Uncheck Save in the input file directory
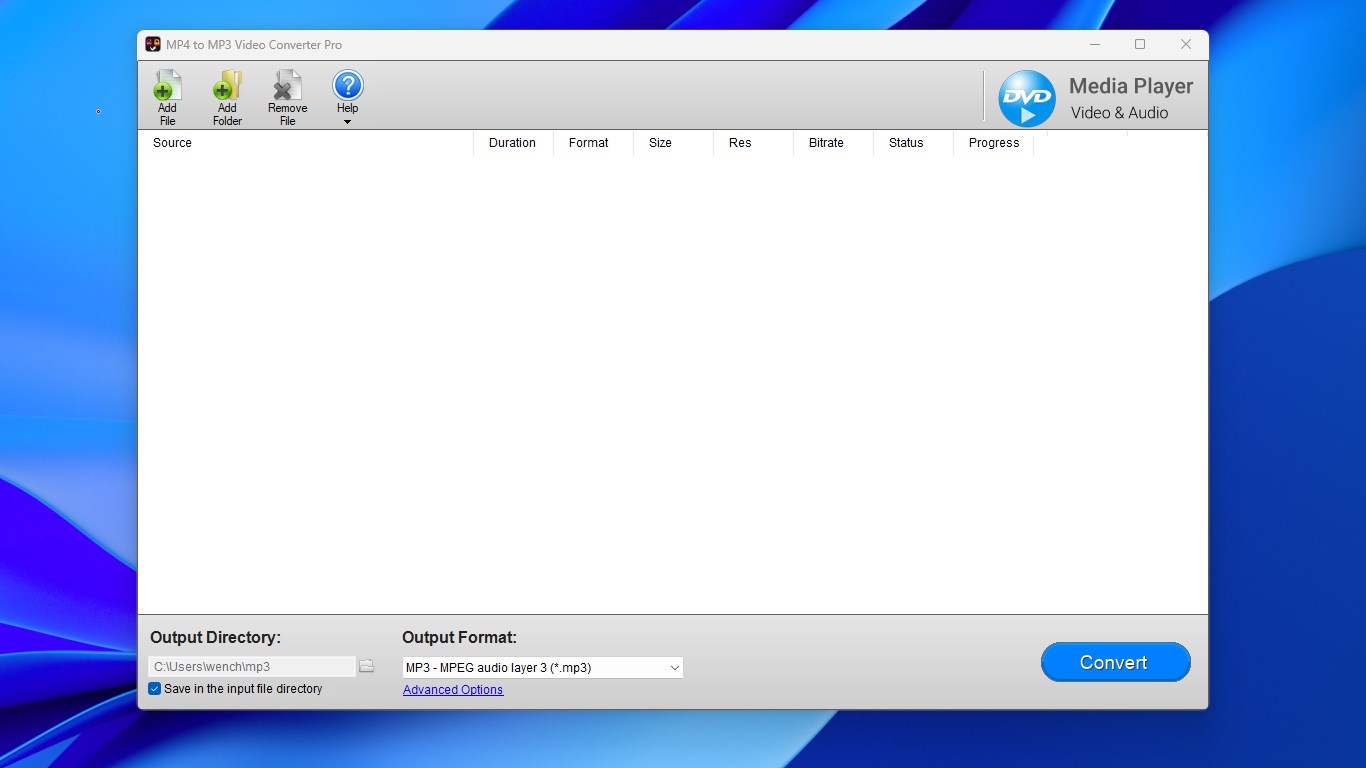The width and height of the screenshot is (1366, 768). click(x=155, y=689)
